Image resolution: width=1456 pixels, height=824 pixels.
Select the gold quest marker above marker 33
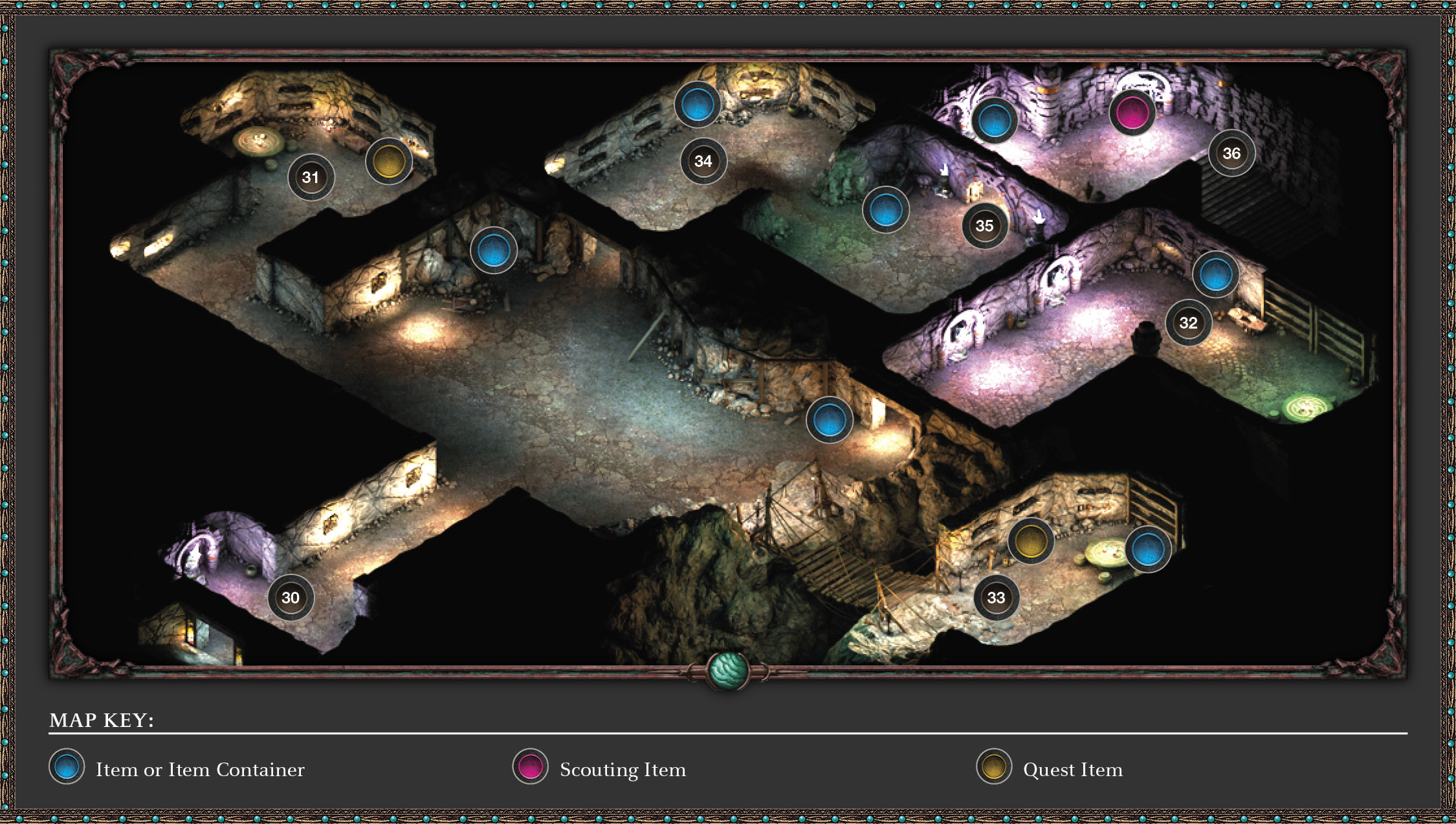[1030, 541]
